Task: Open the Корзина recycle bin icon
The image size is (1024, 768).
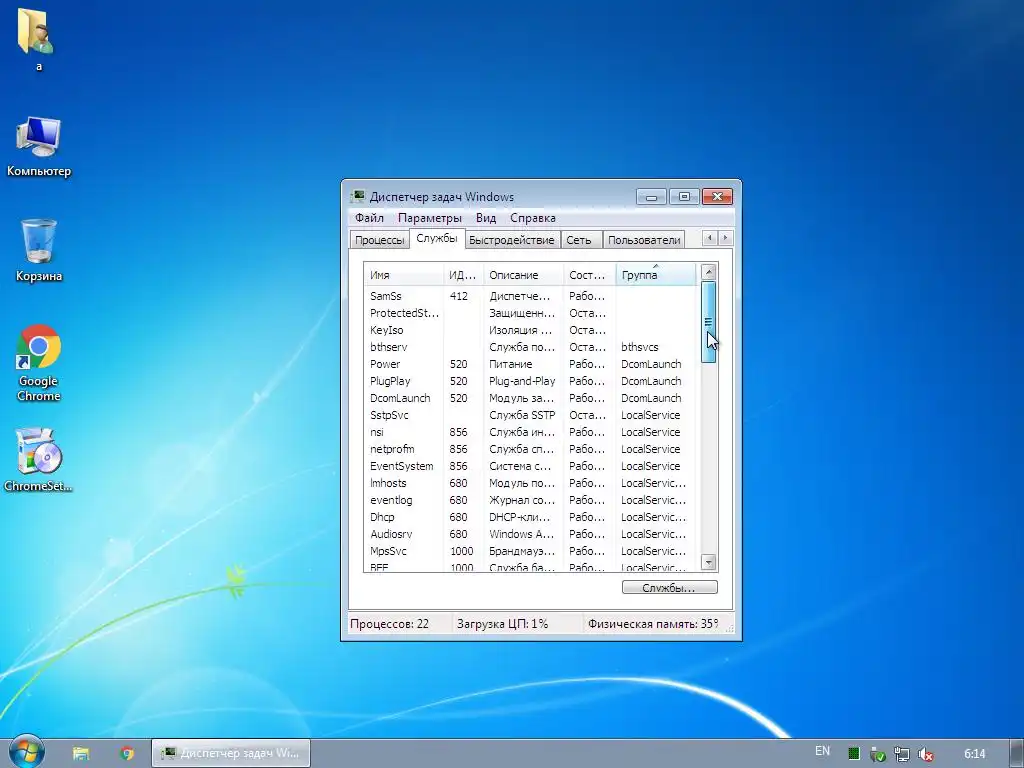Action: pyautogui.click(x=39, y=251)
